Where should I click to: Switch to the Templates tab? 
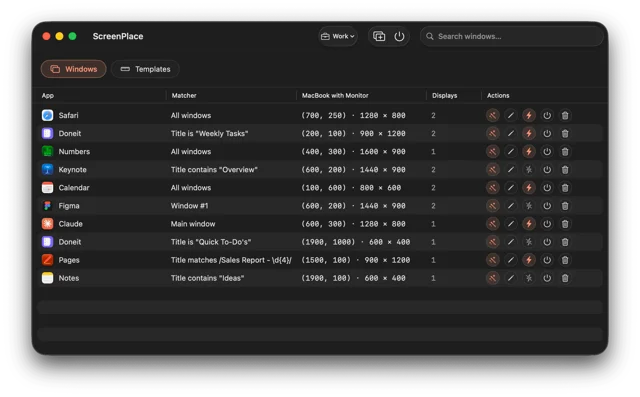pyautogui.click(x=145, y=69)
